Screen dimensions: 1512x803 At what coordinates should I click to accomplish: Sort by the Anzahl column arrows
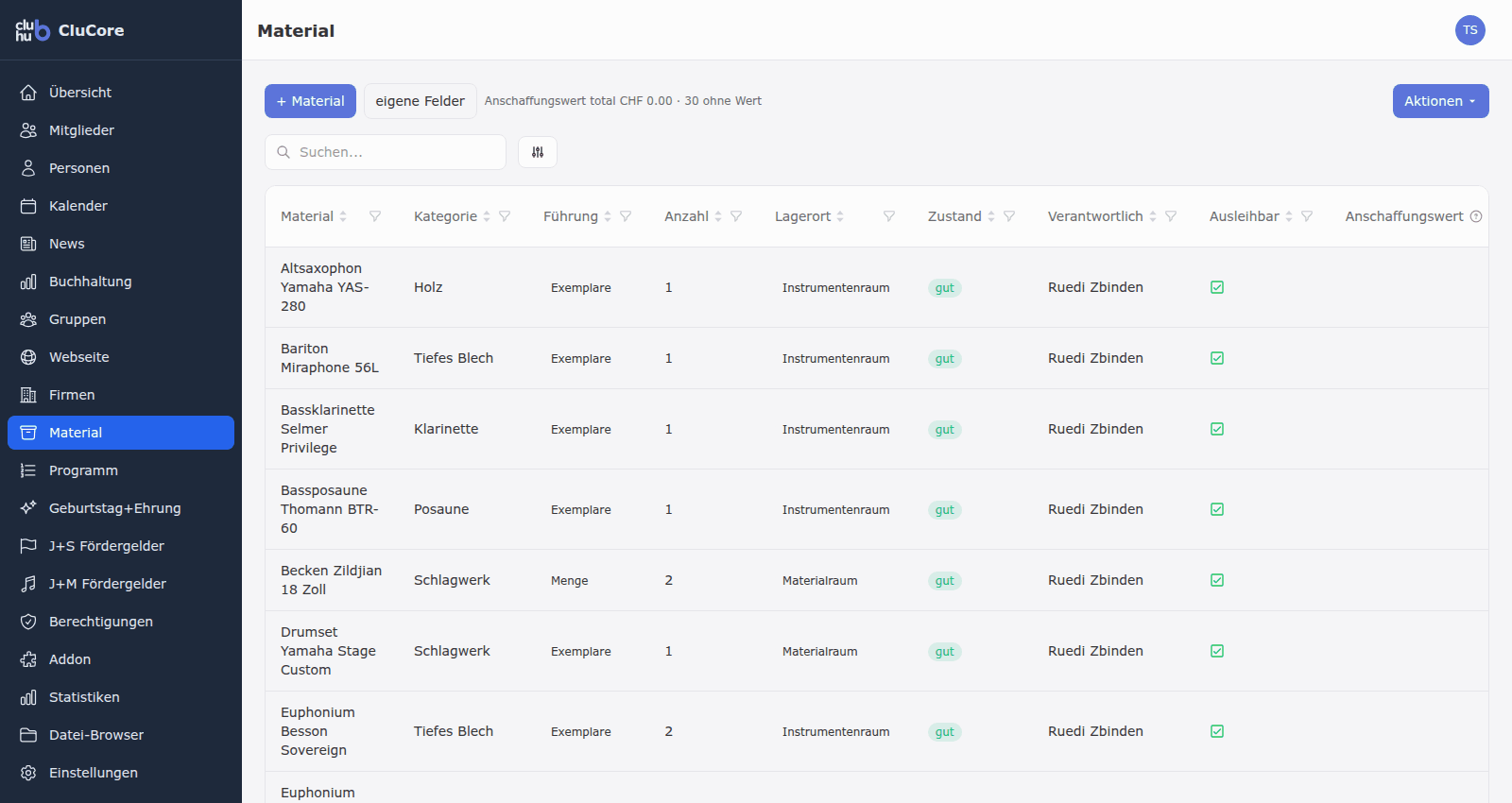coord(718,216)
